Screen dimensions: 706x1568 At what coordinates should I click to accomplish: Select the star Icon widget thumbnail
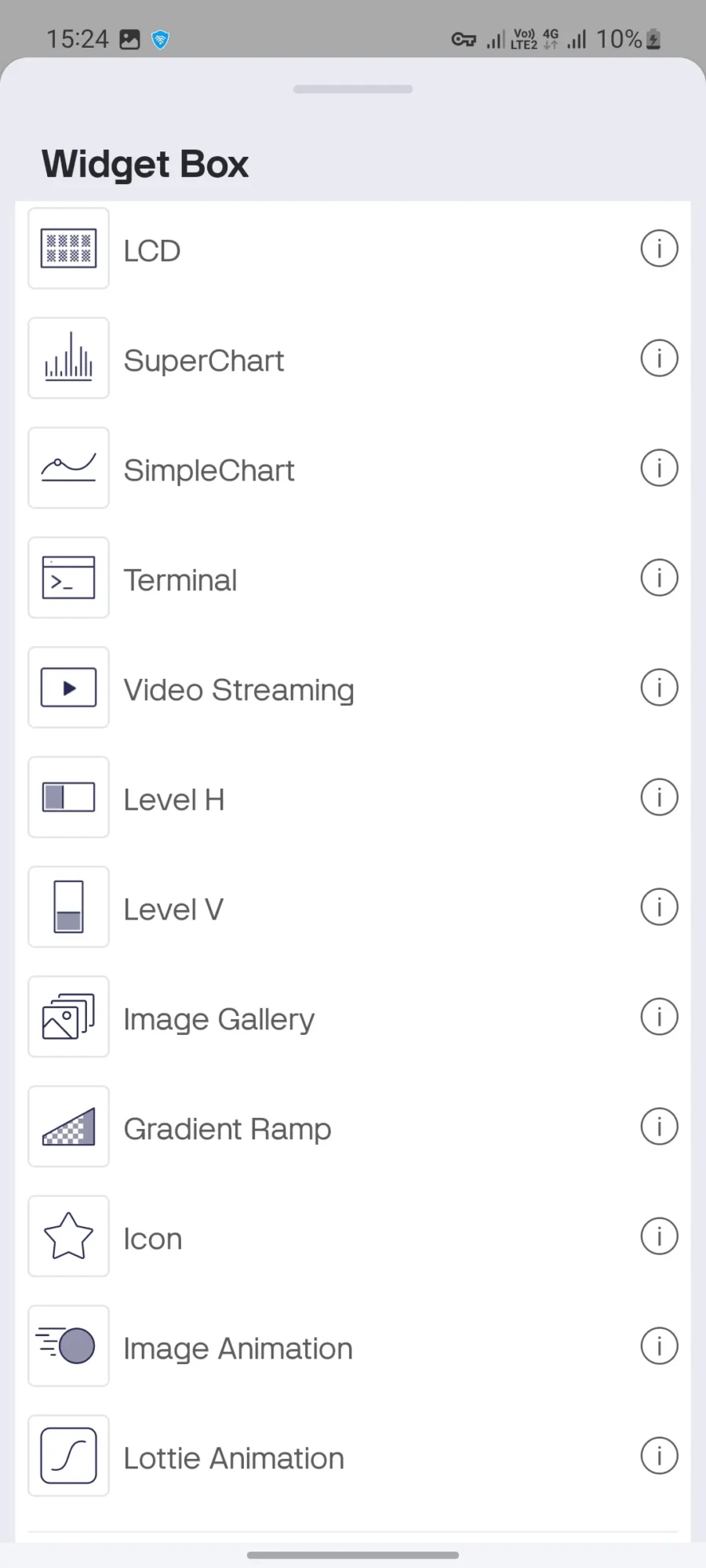tap(68, 1236)
